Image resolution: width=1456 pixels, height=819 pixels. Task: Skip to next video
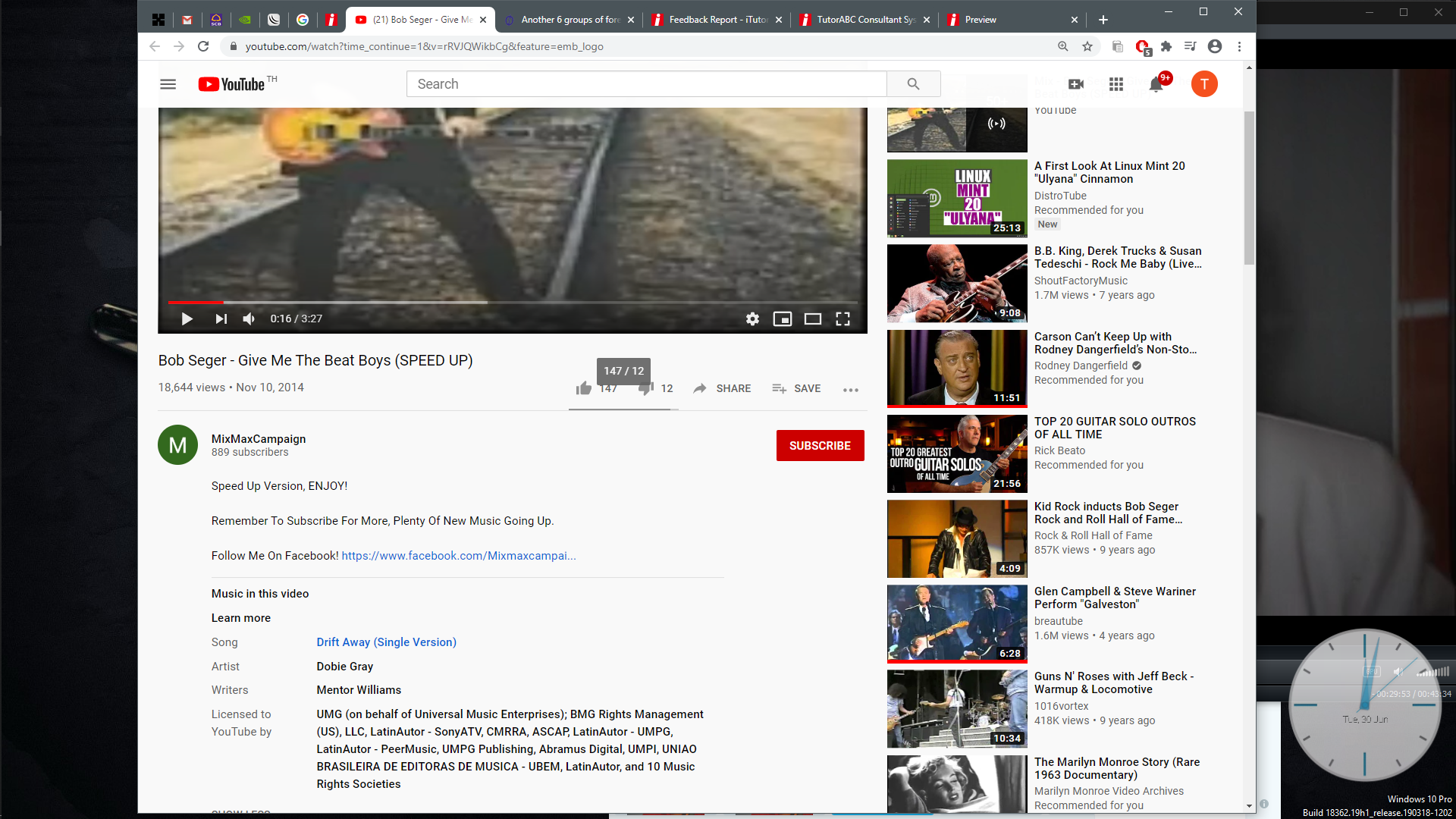(221, 319)
